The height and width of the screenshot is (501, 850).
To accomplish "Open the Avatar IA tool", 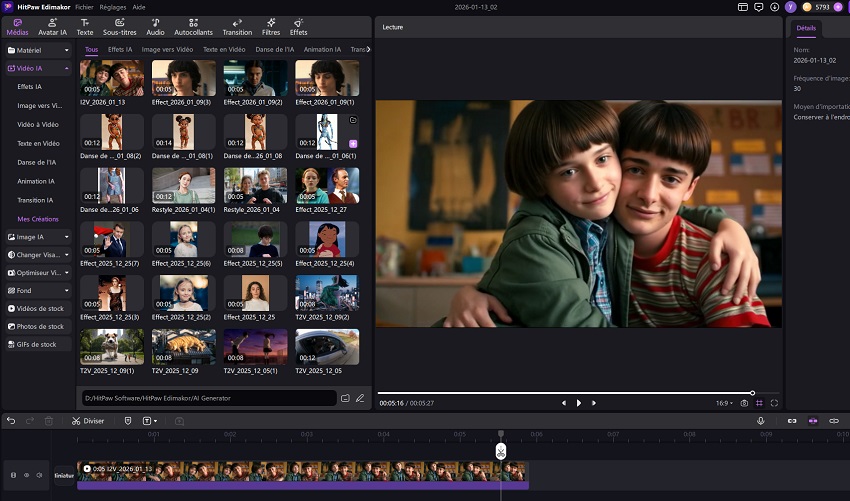I will 52,27.
